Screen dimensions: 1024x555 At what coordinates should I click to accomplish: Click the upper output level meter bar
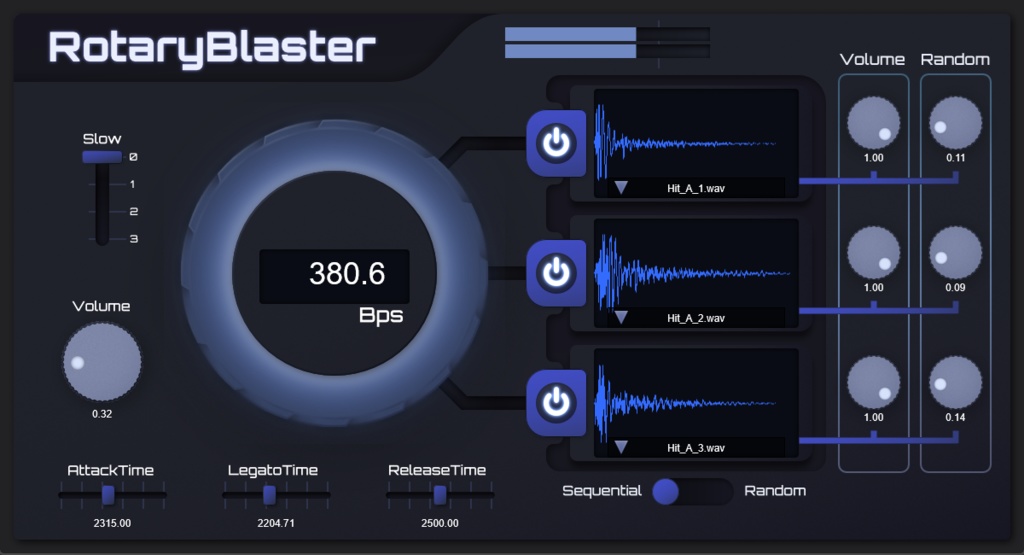[607, 34]
